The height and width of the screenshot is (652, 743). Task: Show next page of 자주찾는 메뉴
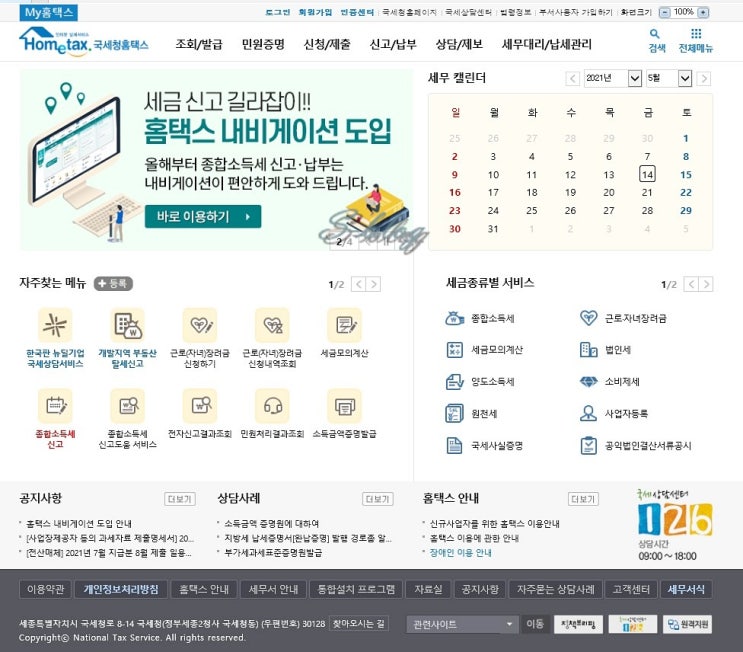374,284
